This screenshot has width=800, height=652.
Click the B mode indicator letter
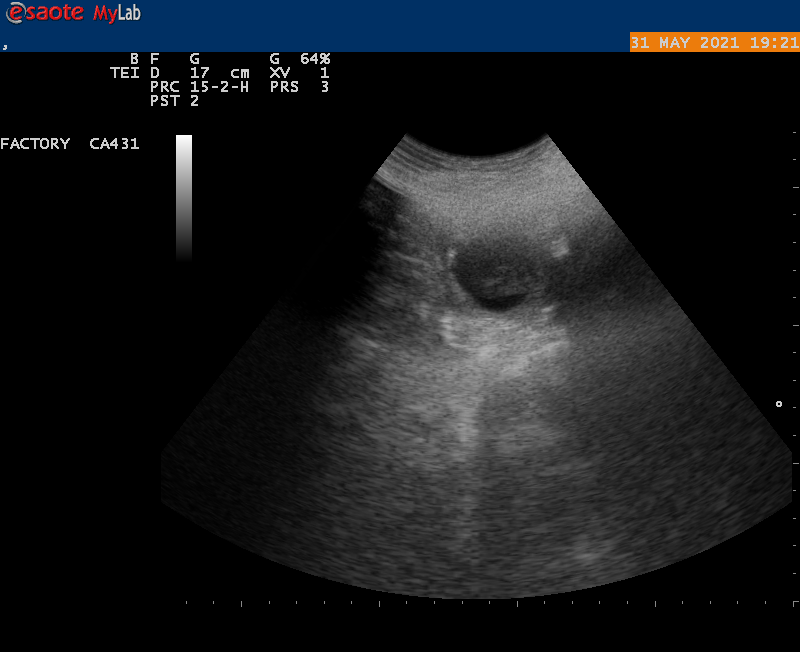point(134,59)
